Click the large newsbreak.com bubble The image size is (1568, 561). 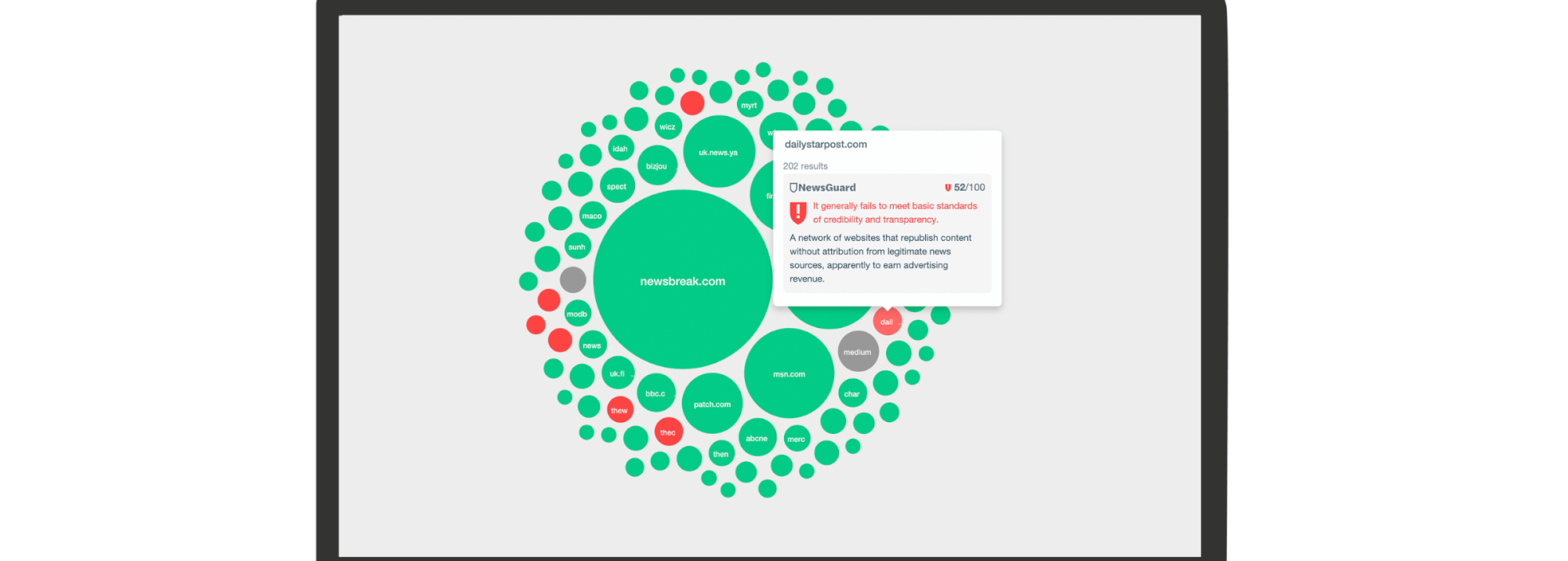682,280
